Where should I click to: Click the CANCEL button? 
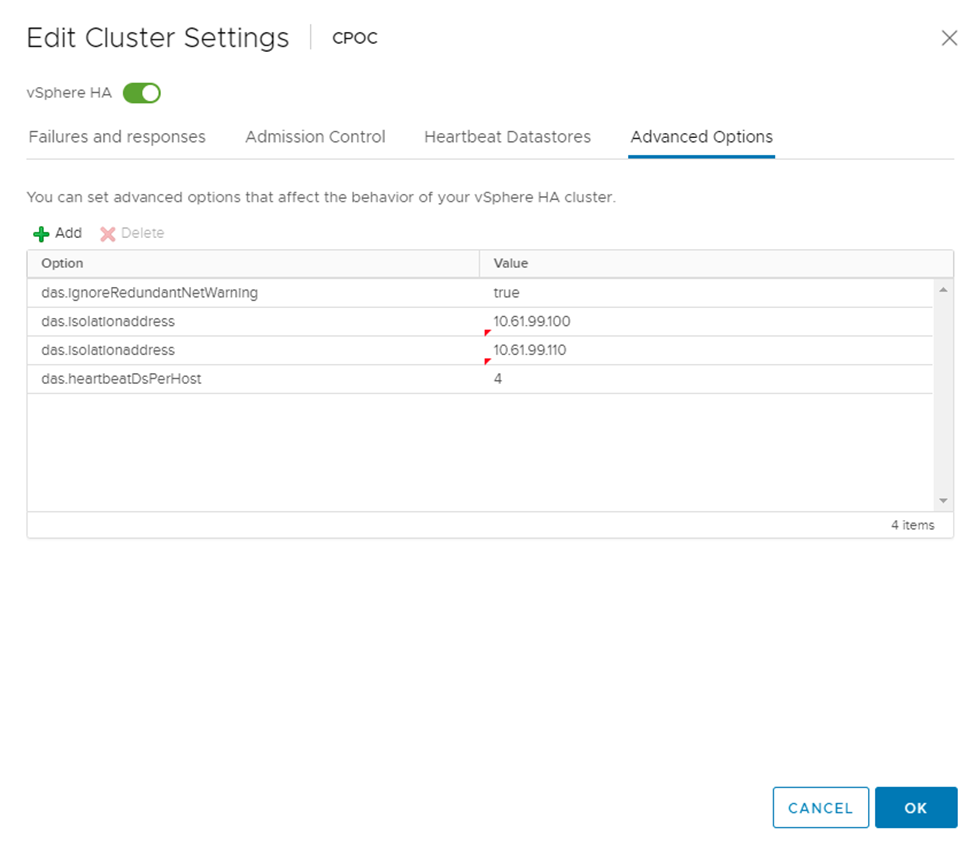tap(820, 808)
